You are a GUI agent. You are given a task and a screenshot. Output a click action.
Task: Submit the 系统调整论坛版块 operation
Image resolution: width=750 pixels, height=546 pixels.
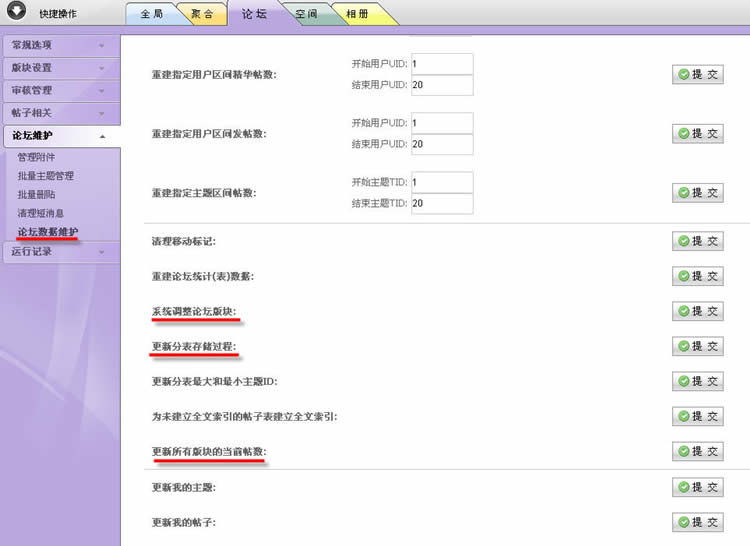tap(698, 311)
